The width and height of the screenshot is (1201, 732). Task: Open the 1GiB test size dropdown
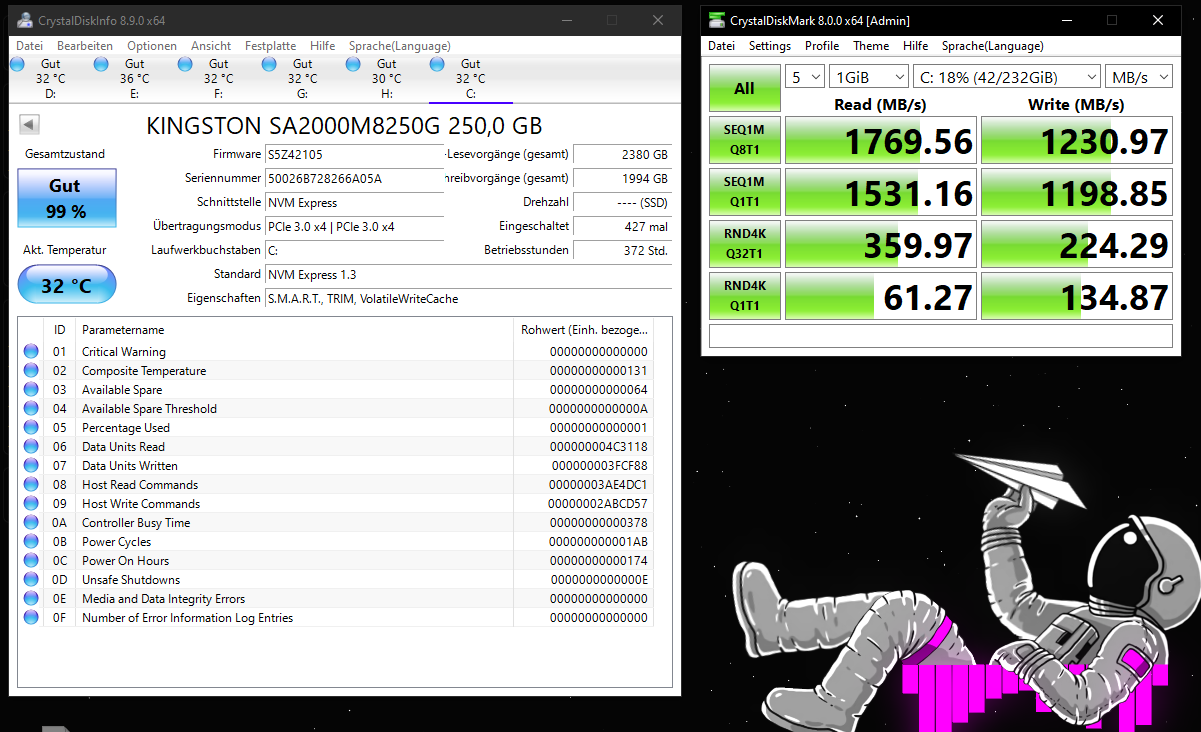click(x=868, y=76)
